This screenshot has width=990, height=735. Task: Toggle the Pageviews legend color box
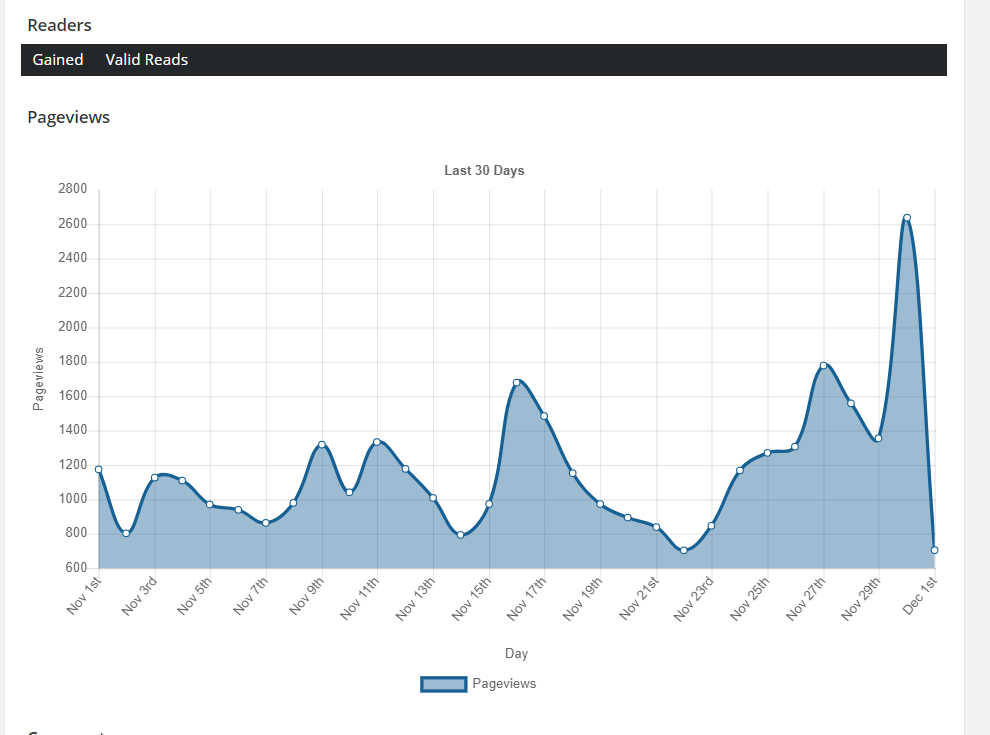click(444, 684)
